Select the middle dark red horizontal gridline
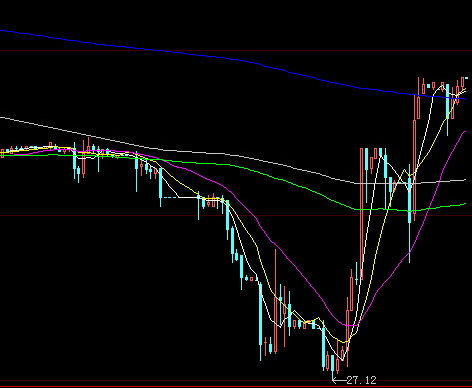 236,215
